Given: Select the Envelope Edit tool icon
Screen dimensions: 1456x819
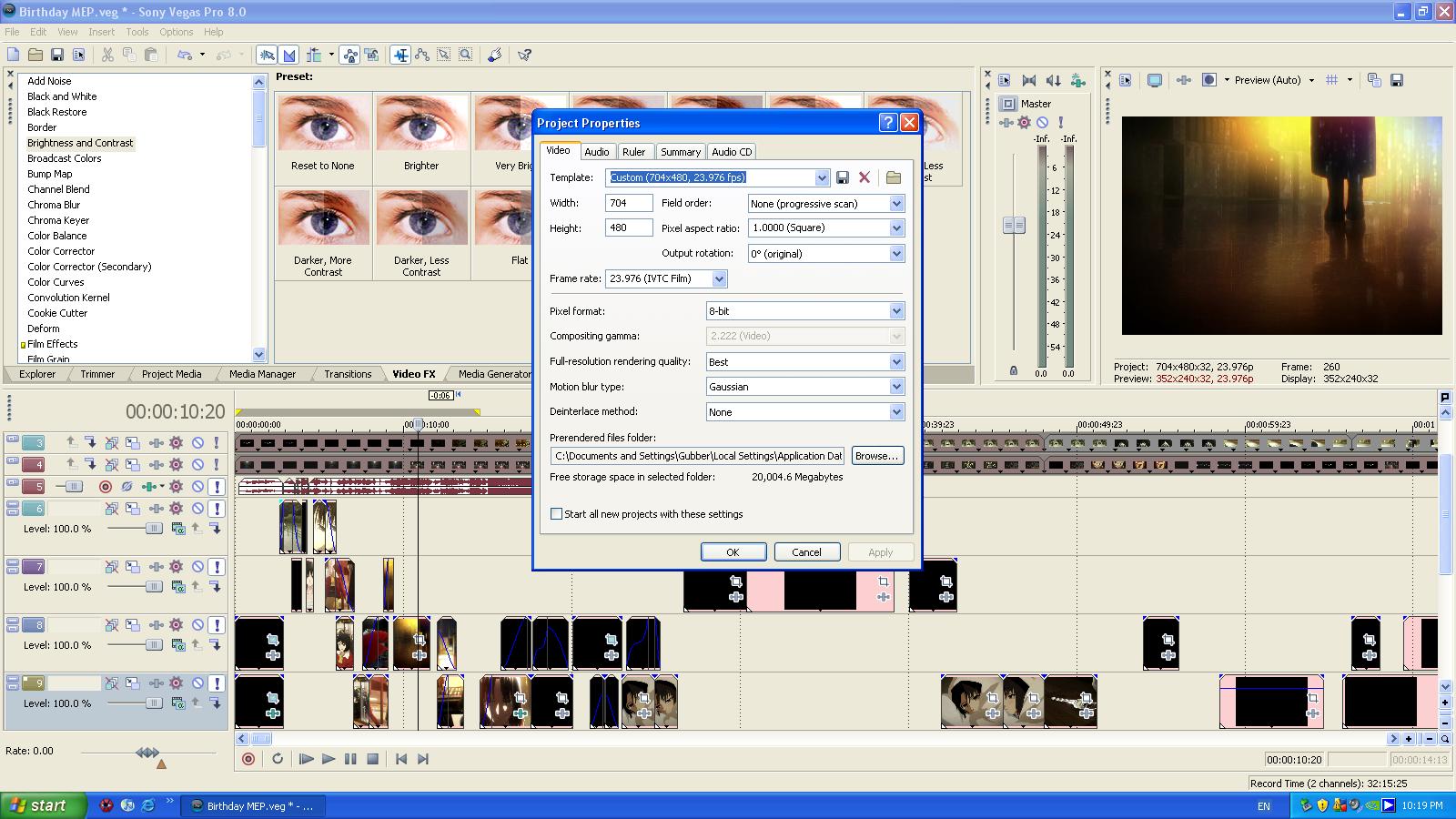Looking at the screenshot, I should pos(422,55).
